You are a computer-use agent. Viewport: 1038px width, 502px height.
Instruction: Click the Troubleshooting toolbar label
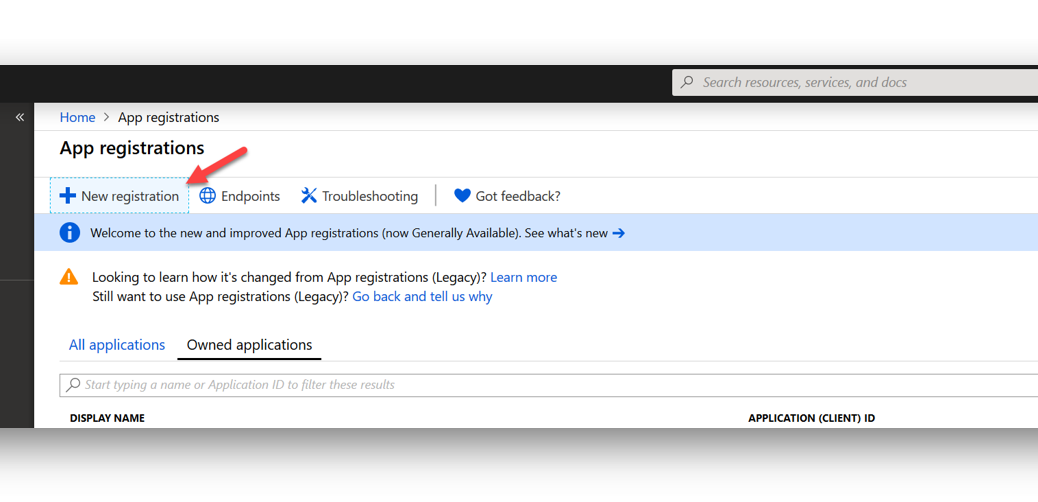[370, 197]
